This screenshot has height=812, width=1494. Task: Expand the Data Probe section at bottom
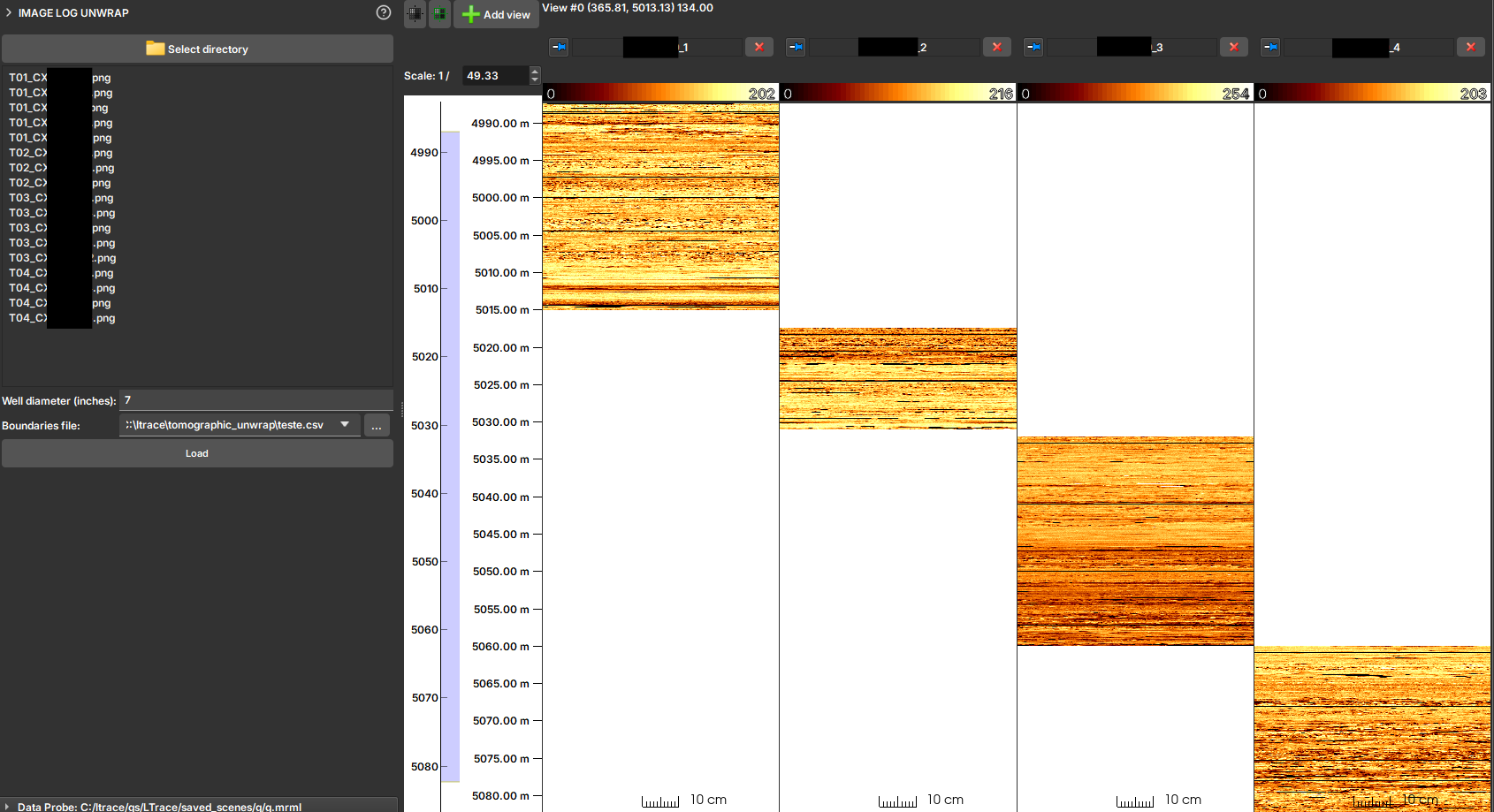(6, 806)
